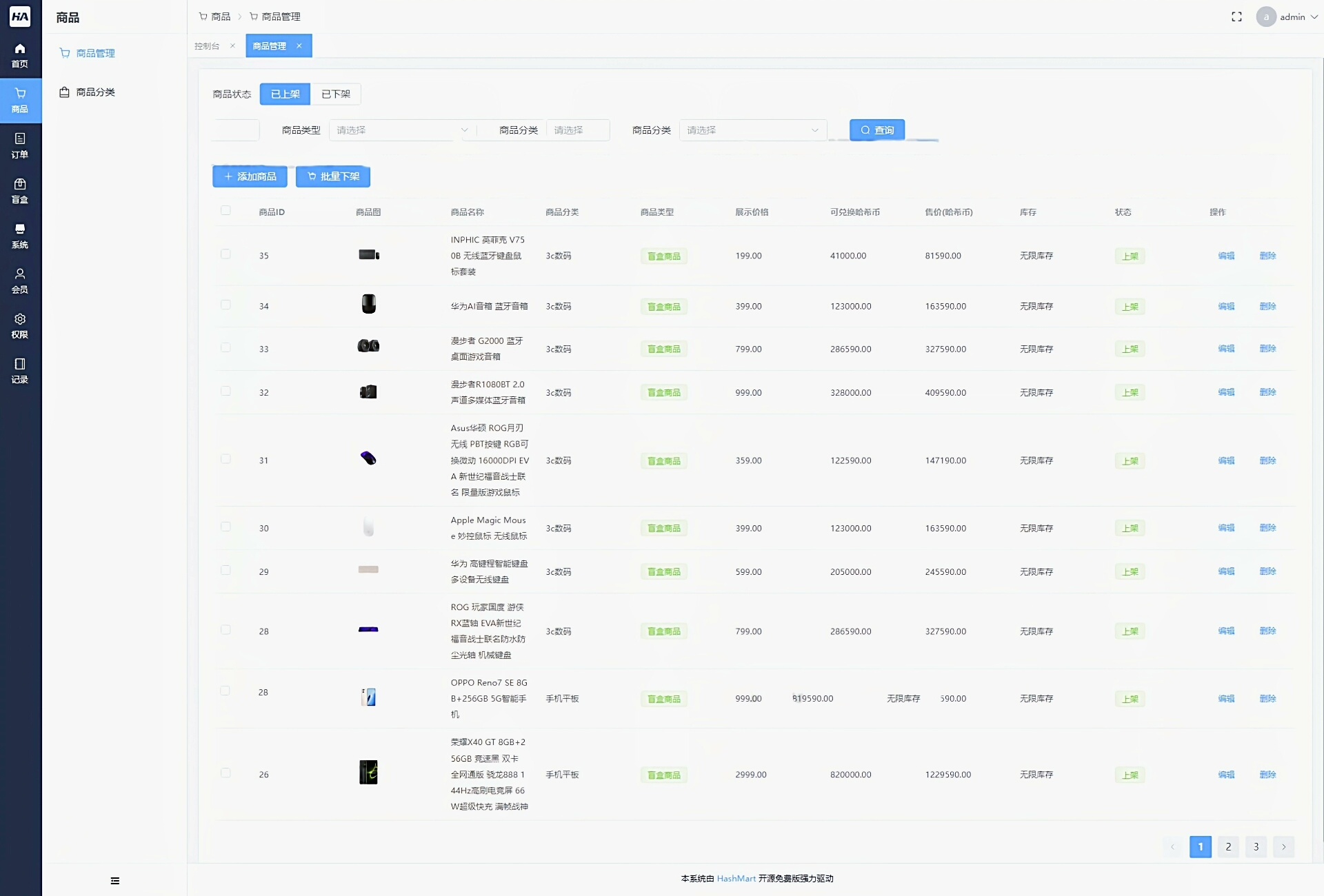Screen dimensions: 1324x896
Task: Toggle fullscreen icon in top bar
Action: (x=1236, y=17)
